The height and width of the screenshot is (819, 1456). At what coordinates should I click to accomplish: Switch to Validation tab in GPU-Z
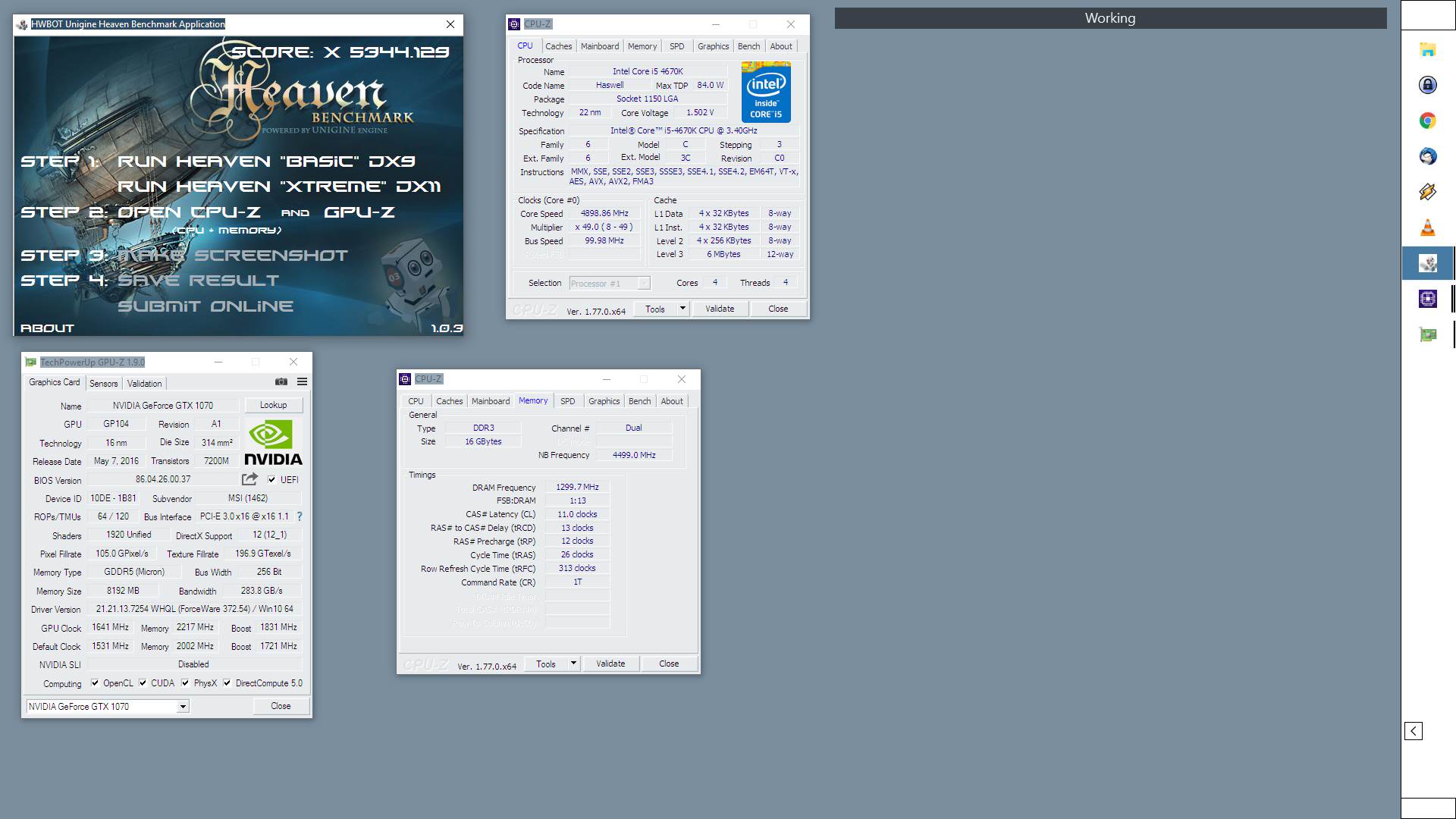(144, 384)
